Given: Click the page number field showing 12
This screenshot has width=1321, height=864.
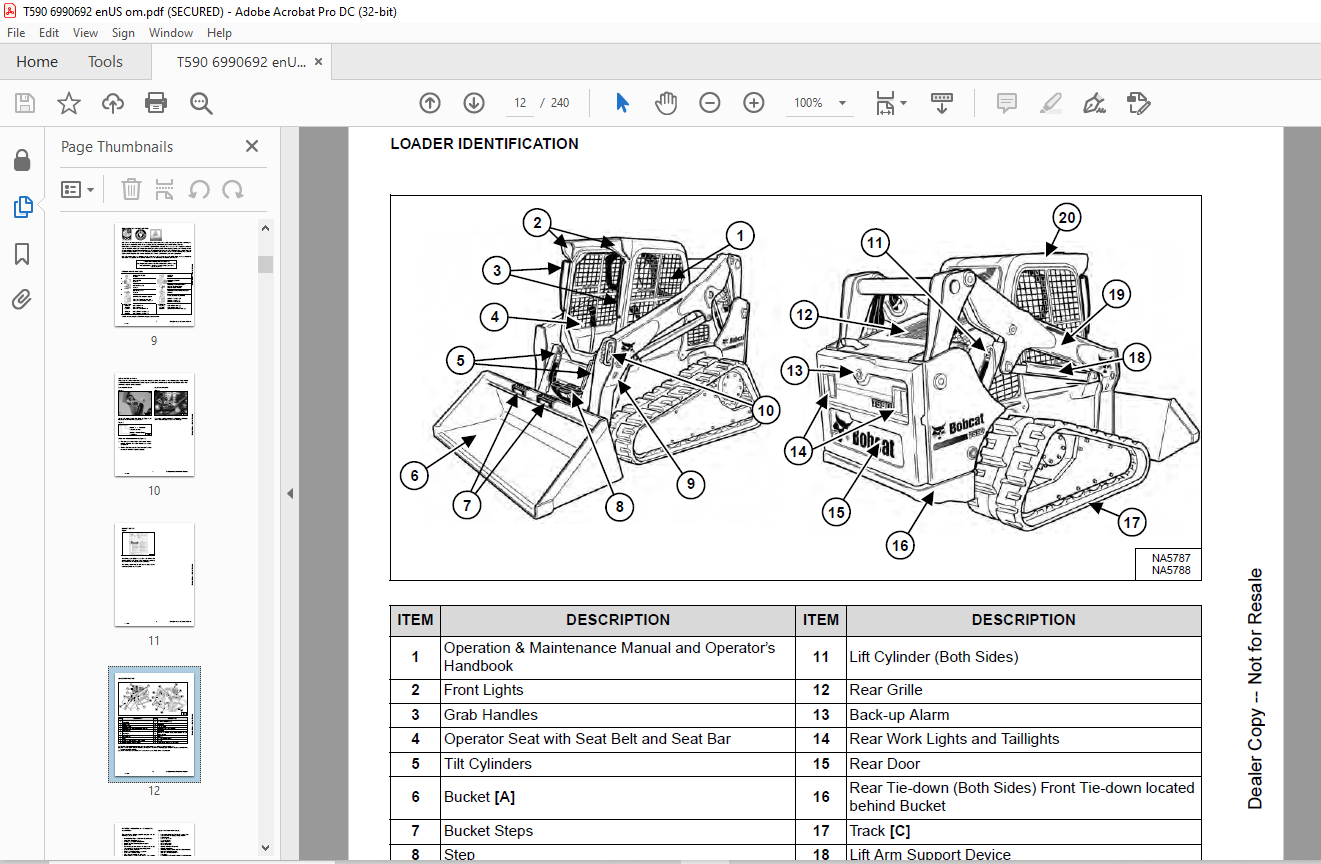Looking at the screenshot, I should (x=520, y=103).
